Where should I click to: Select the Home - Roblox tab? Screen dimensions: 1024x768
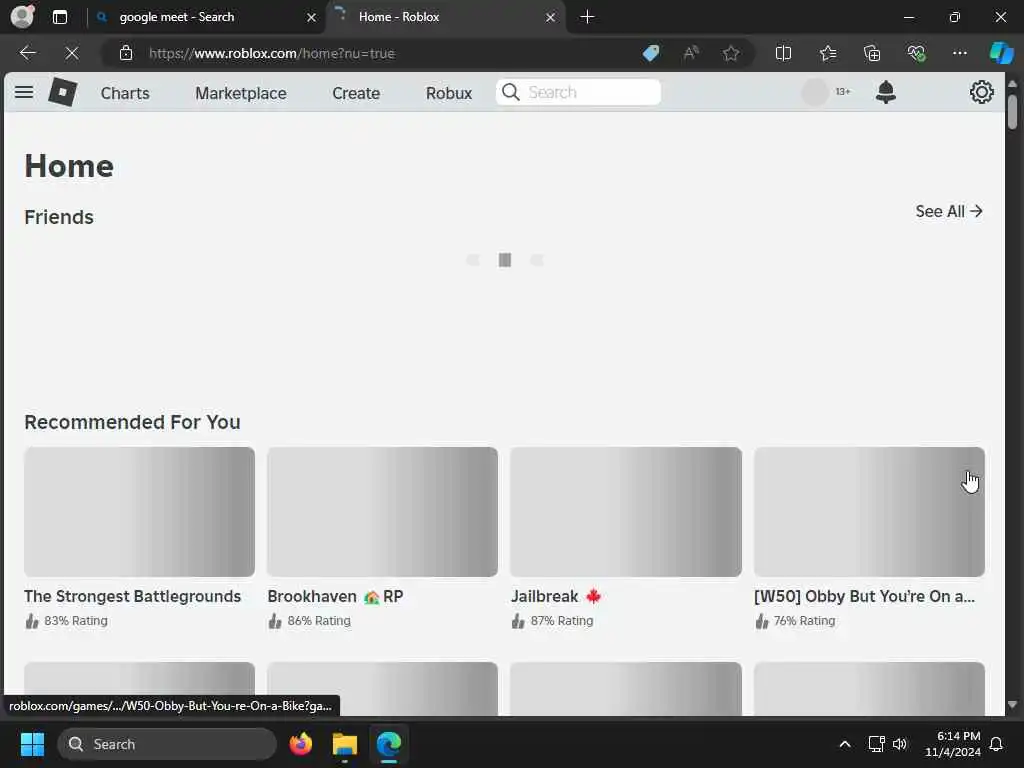pyautogui.click(x=398, y=17)
